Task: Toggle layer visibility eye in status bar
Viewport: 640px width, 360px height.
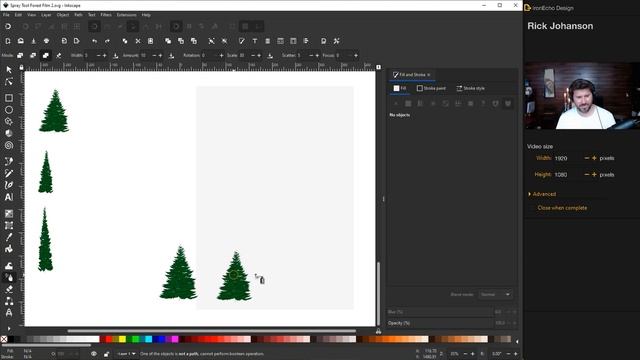Action: tap(93, 354)
